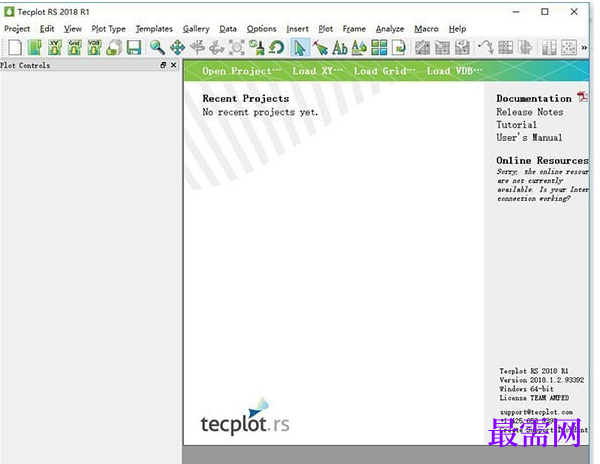Click the Load XY link in green banner

pyautogui.click(x=317, y=71)
